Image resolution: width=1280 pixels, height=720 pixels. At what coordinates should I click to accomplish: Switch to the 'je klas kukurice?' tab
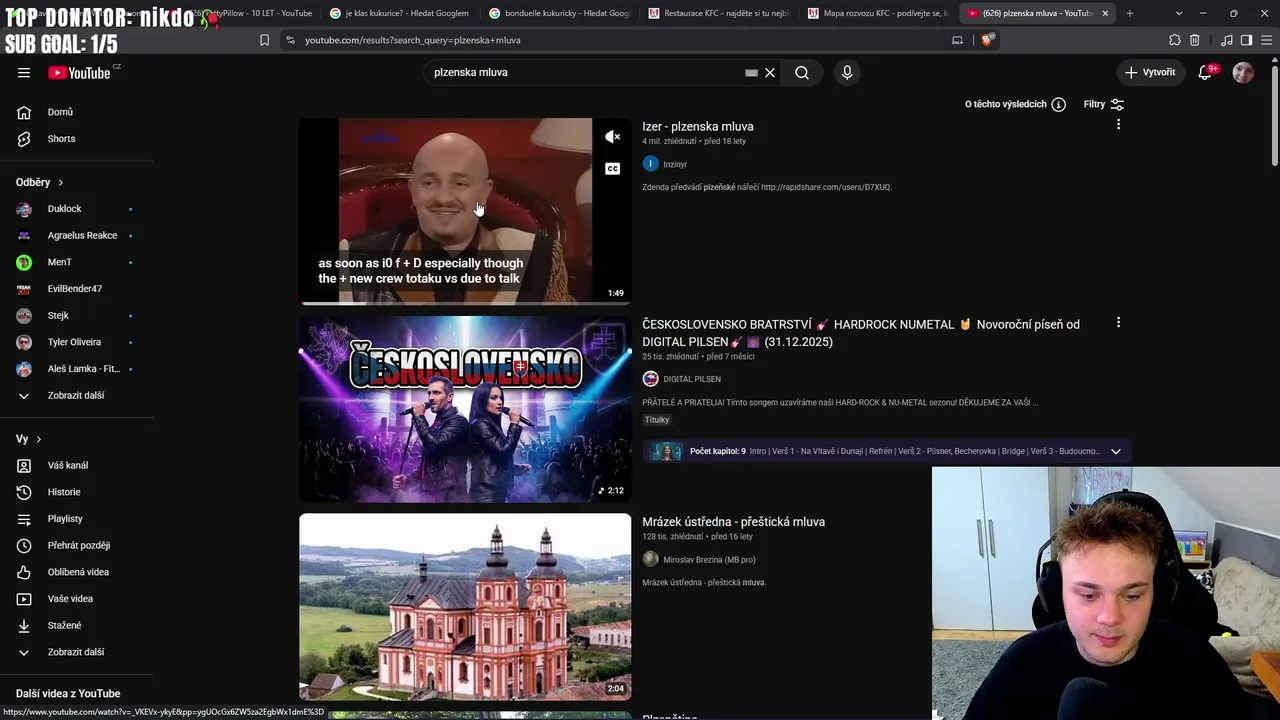(398, 13)
